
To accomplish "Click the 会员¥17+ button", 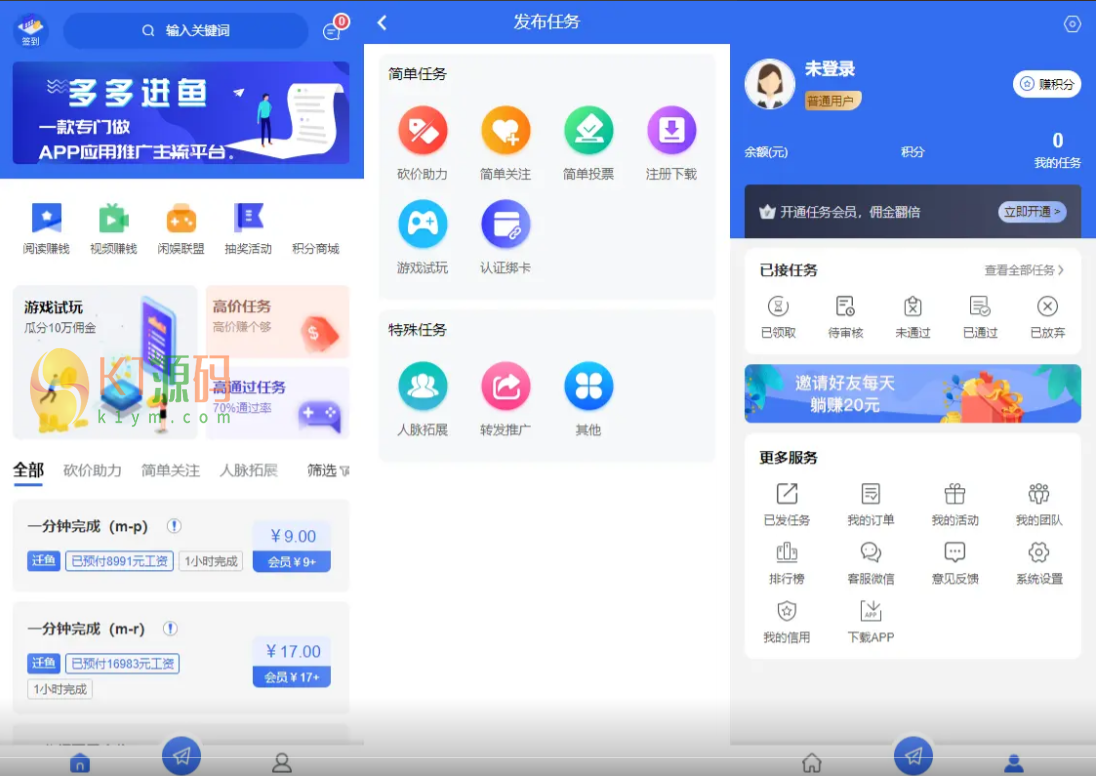I will (291, 677).
